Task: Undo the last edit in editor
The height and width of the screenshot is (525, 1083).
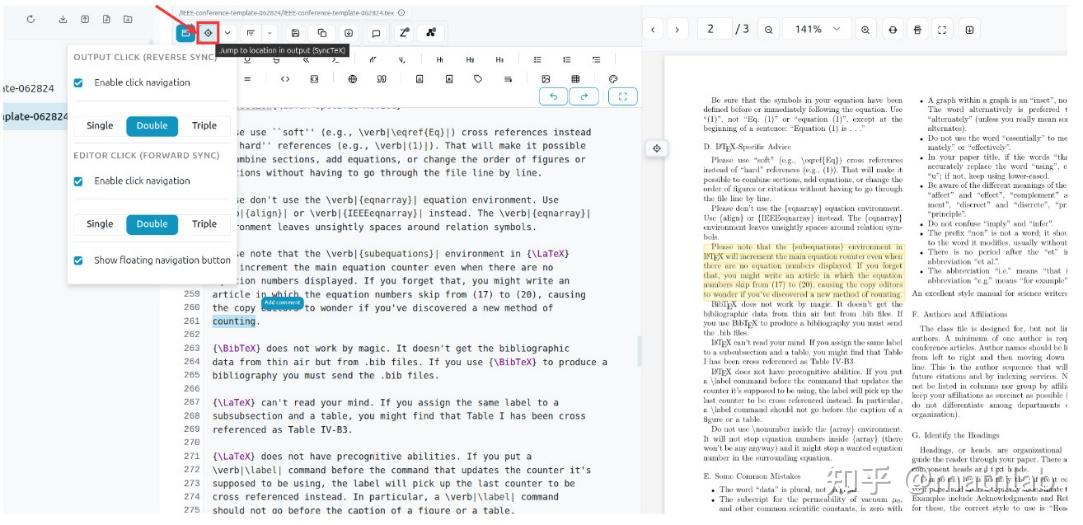Action: 554,97
